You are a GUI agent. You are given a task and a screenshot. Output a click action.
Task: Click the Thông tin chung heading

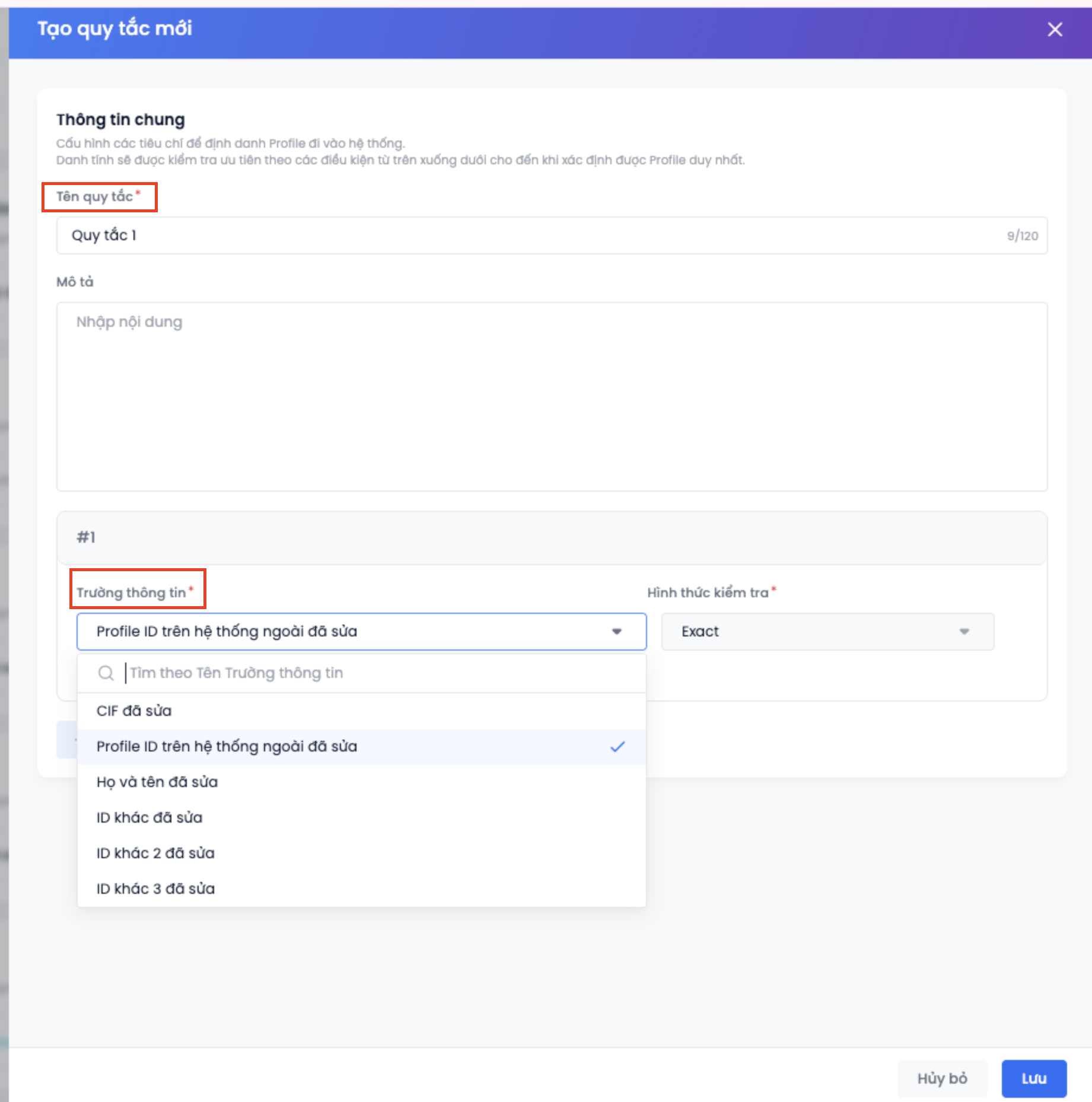pos(120,120)
